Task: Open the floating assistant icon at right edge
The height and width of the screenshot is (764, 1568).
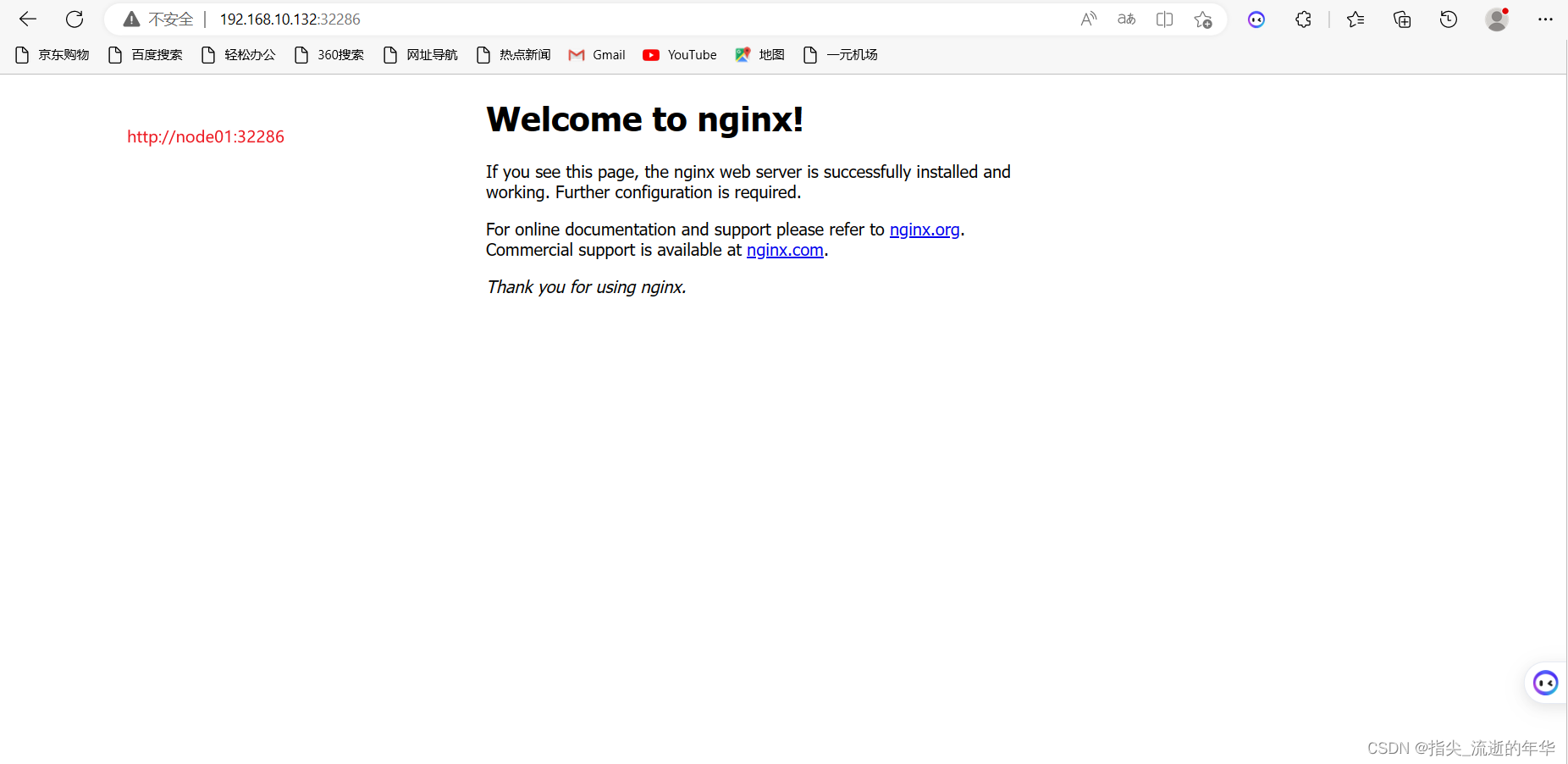Action: pos(1545,683)
